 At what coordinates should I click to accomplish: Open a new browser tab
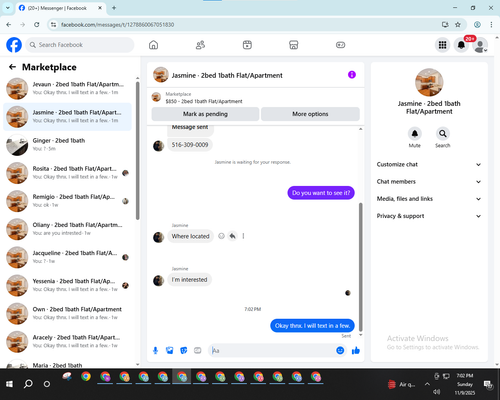(114, 8)
